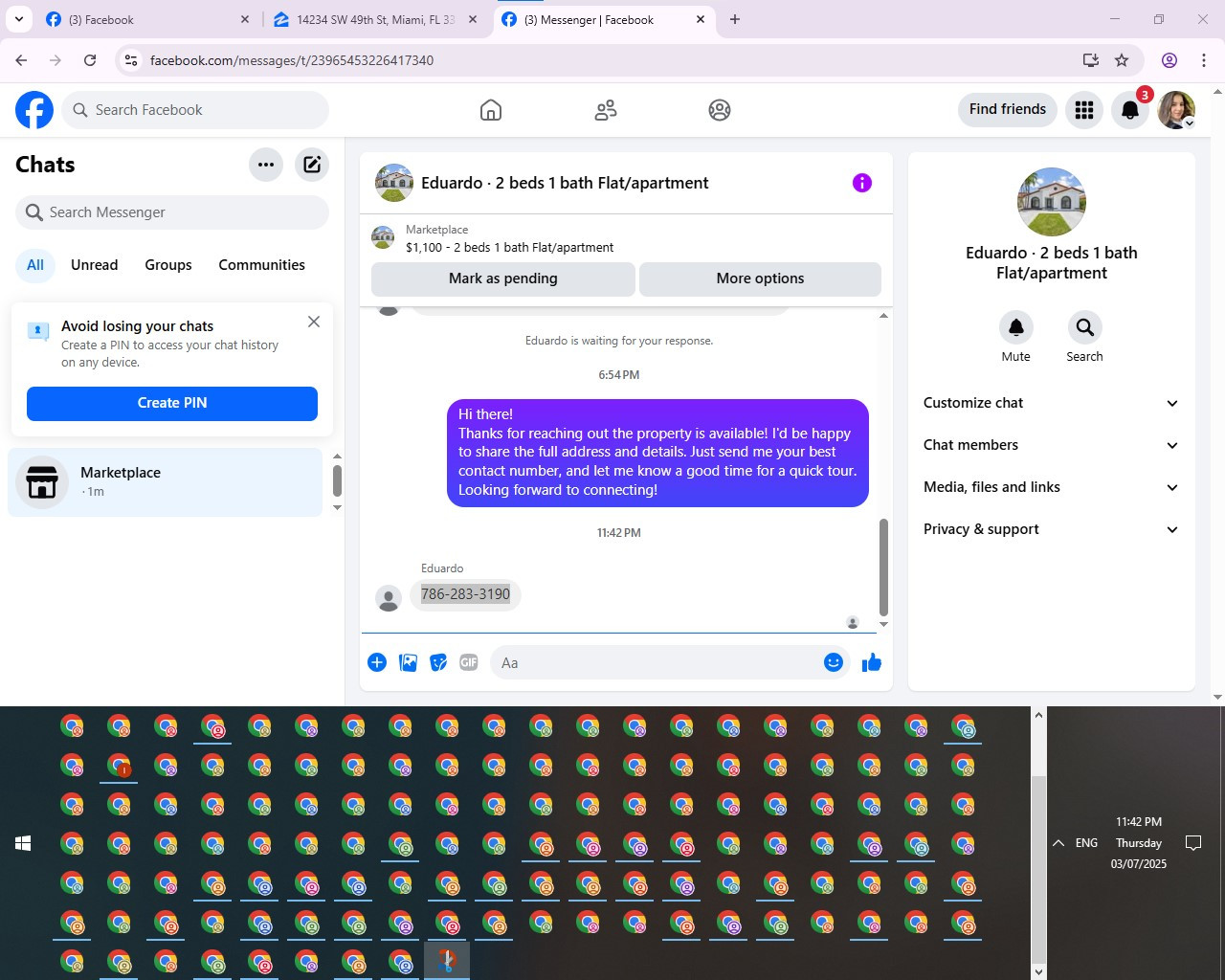
Task: Click the Aa message input box
Action: click(657, 662)
